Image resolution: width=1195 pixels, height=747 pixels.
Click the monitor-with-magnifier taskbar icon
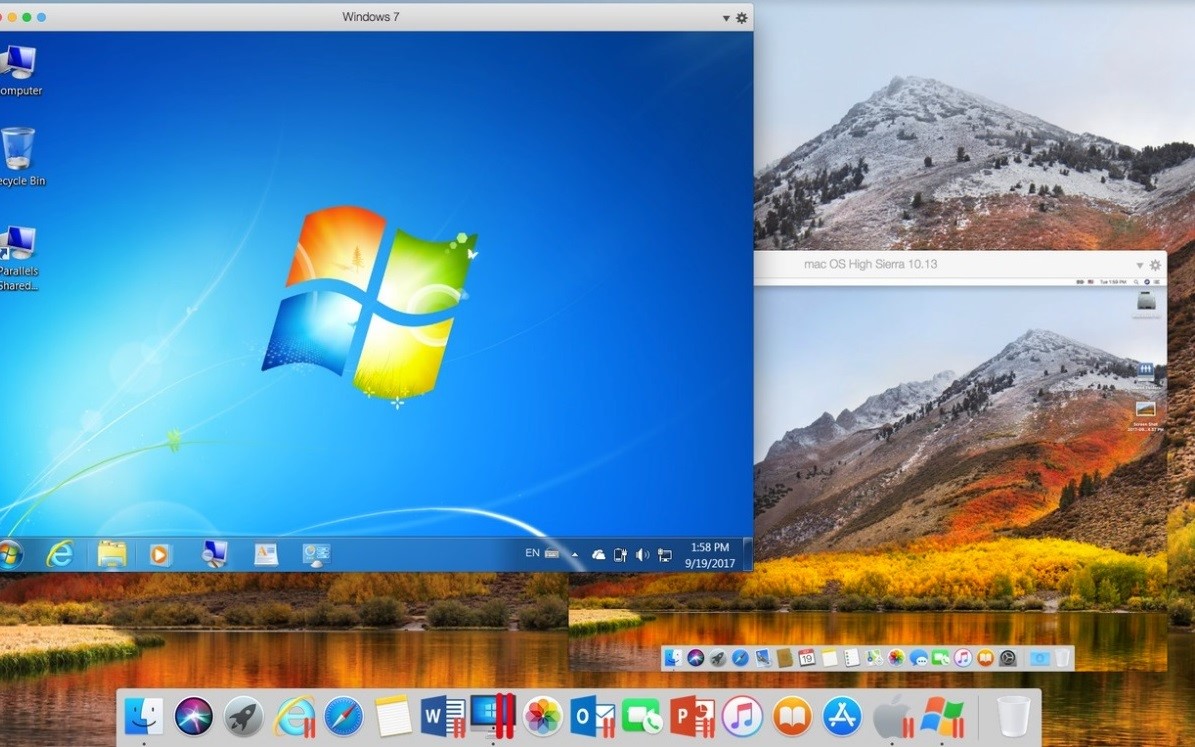coord(214,554)
